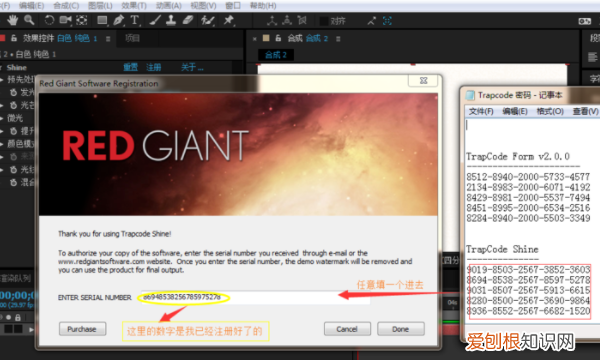The height and width of the screenshot is (360, 600).
Task: Click the 关于... link for Shine effect
Action: click(192, 68)
